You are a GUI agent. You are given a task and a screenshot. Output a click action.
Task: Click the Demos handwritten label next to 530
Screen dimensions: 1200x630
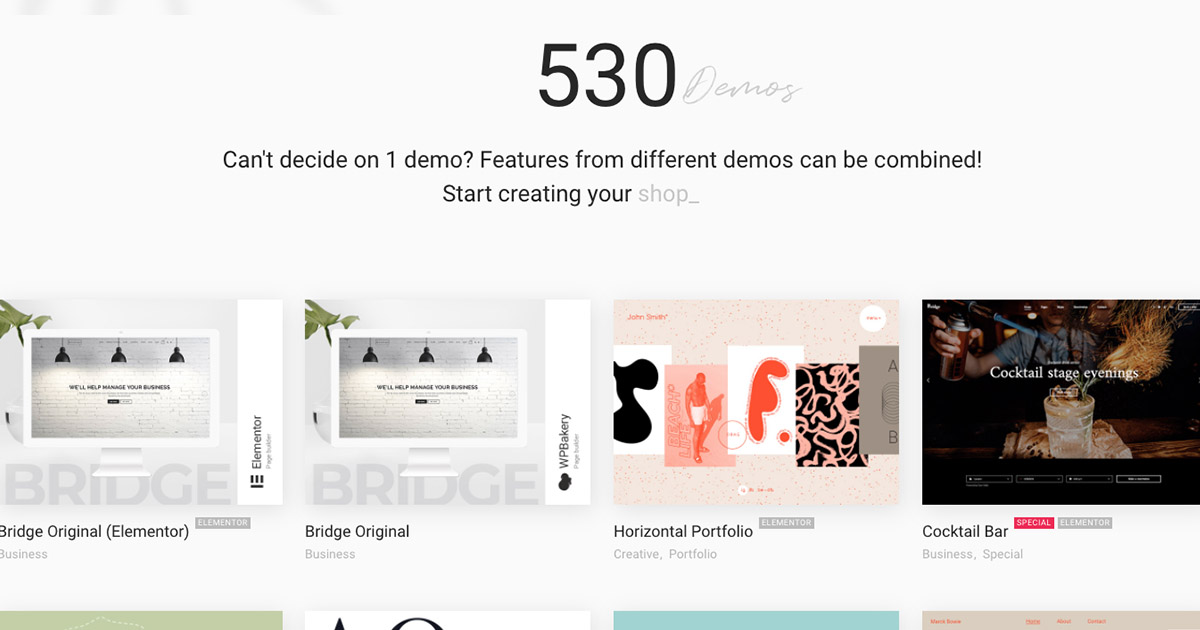741,87
